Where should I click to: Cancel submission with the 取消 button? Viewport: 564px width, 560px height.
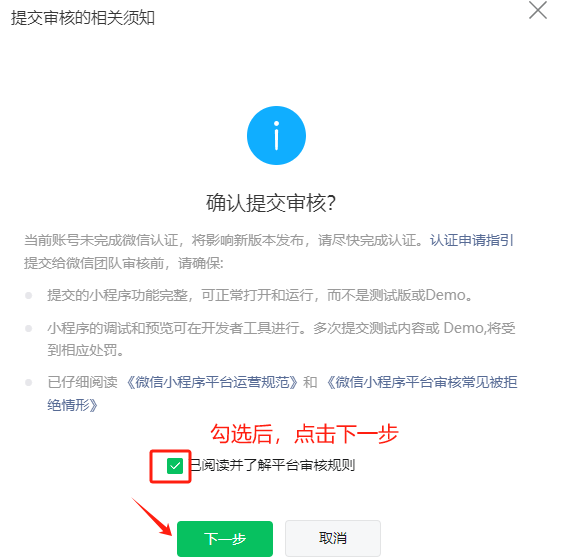coord(333,538)
